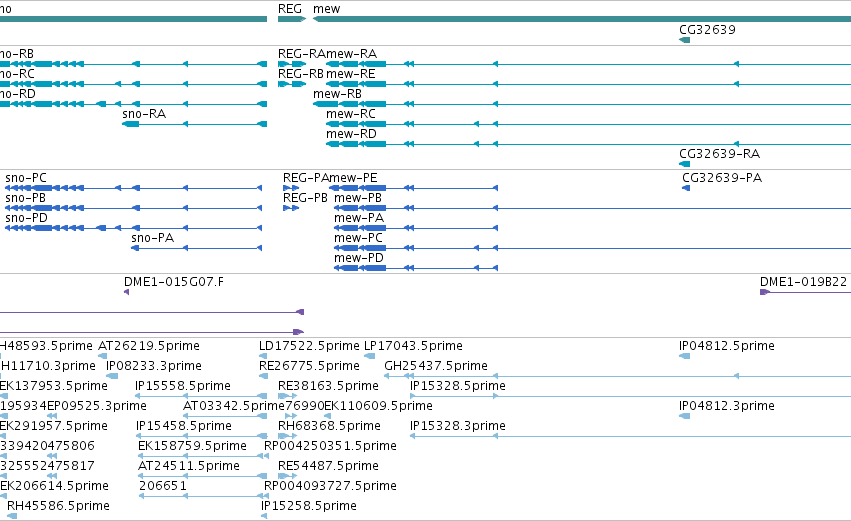Image resolution: width=851 pixels, height=521 pixels.
Task: Open the CG32639 gene feature label
Action: [x=707, y=29]
